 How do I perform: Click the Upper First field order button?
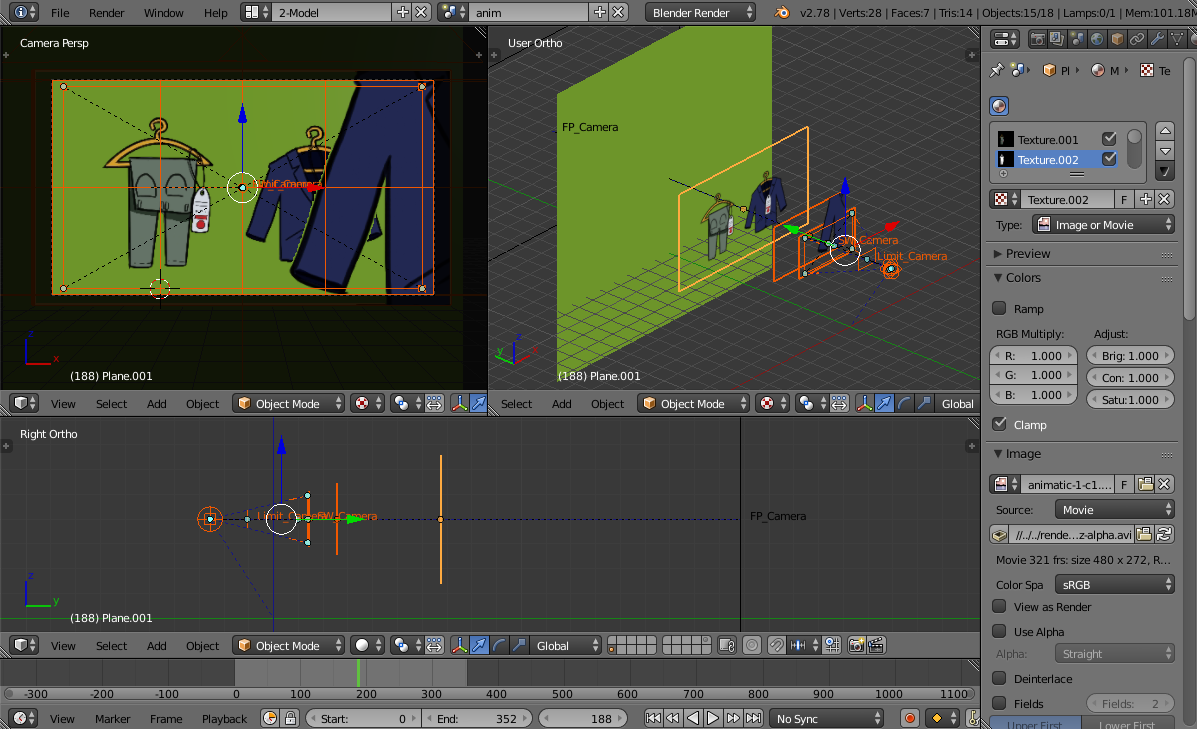1035,724
